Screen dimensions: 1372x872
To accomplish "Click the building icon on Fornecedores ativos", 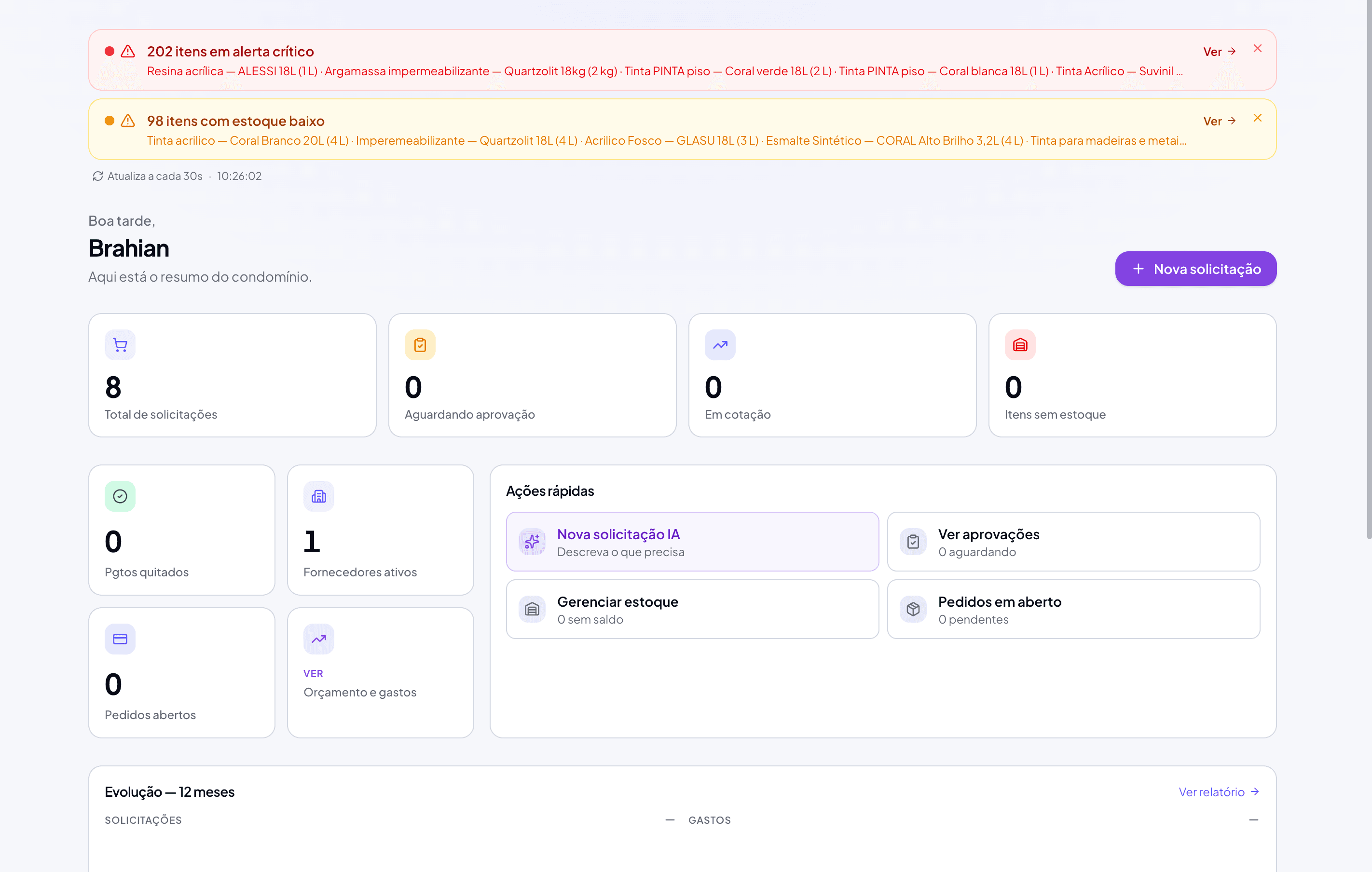I will [x=319, y=497].
